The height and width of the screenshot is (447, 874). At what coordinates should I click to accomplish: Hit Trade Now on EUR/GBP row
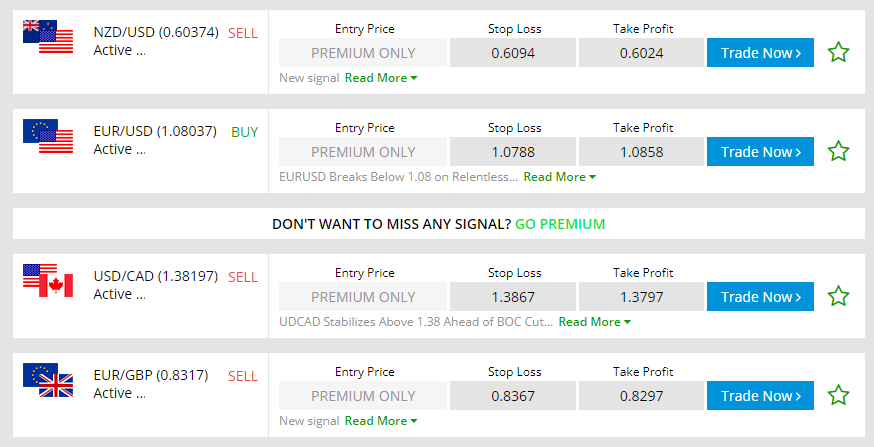coord(760,395)
